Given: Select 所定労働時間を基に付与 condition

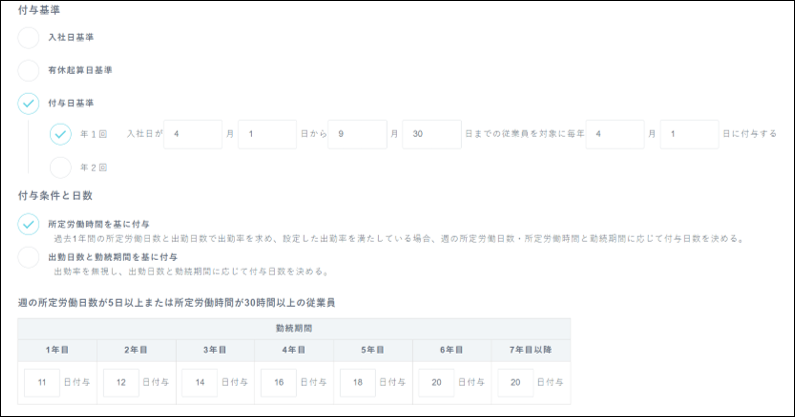Looking at the screenshot, I should point(29,224).
